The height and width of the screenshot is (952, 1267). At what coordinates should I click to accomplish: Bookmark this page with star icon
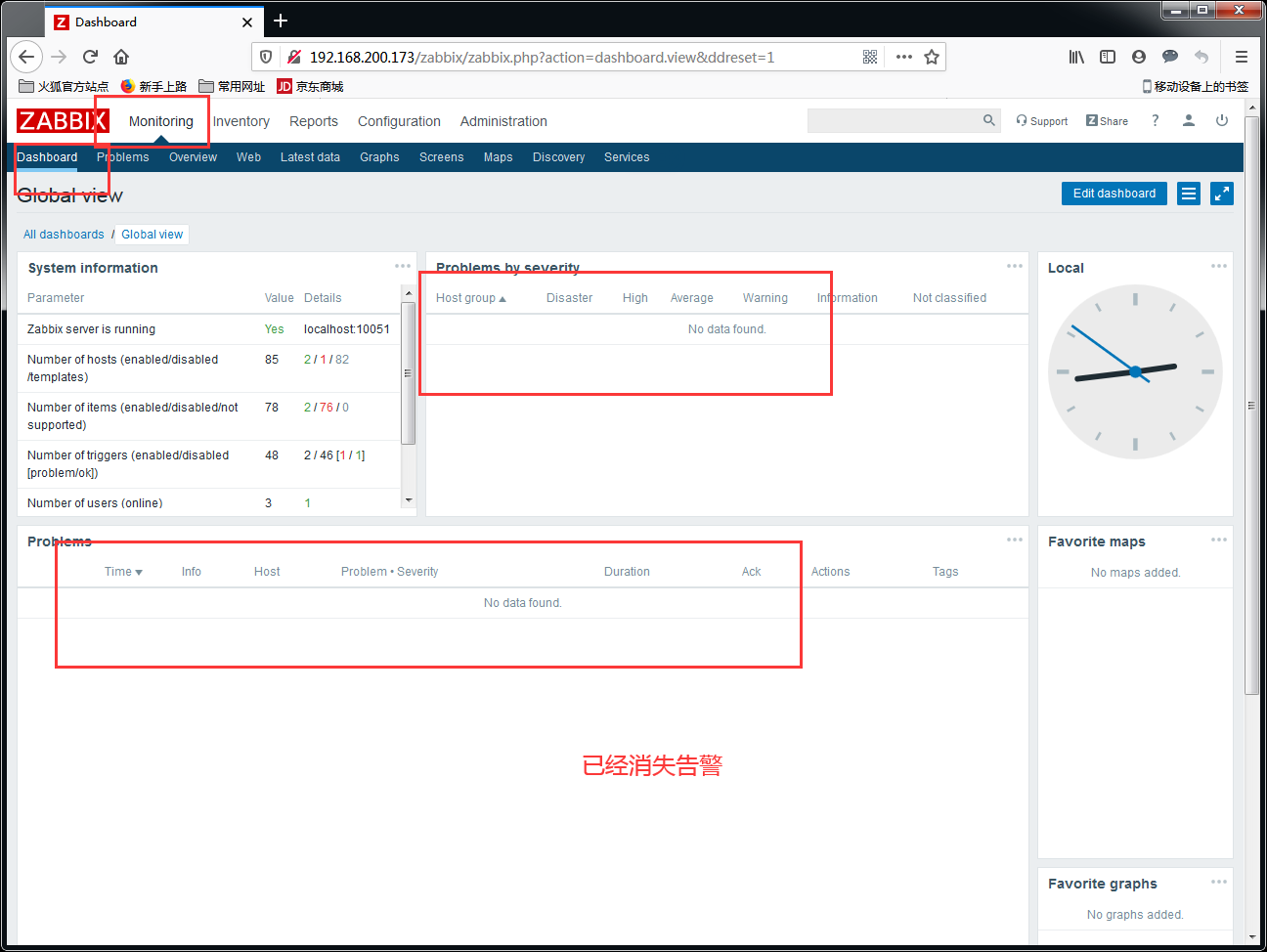pos(932,57)
